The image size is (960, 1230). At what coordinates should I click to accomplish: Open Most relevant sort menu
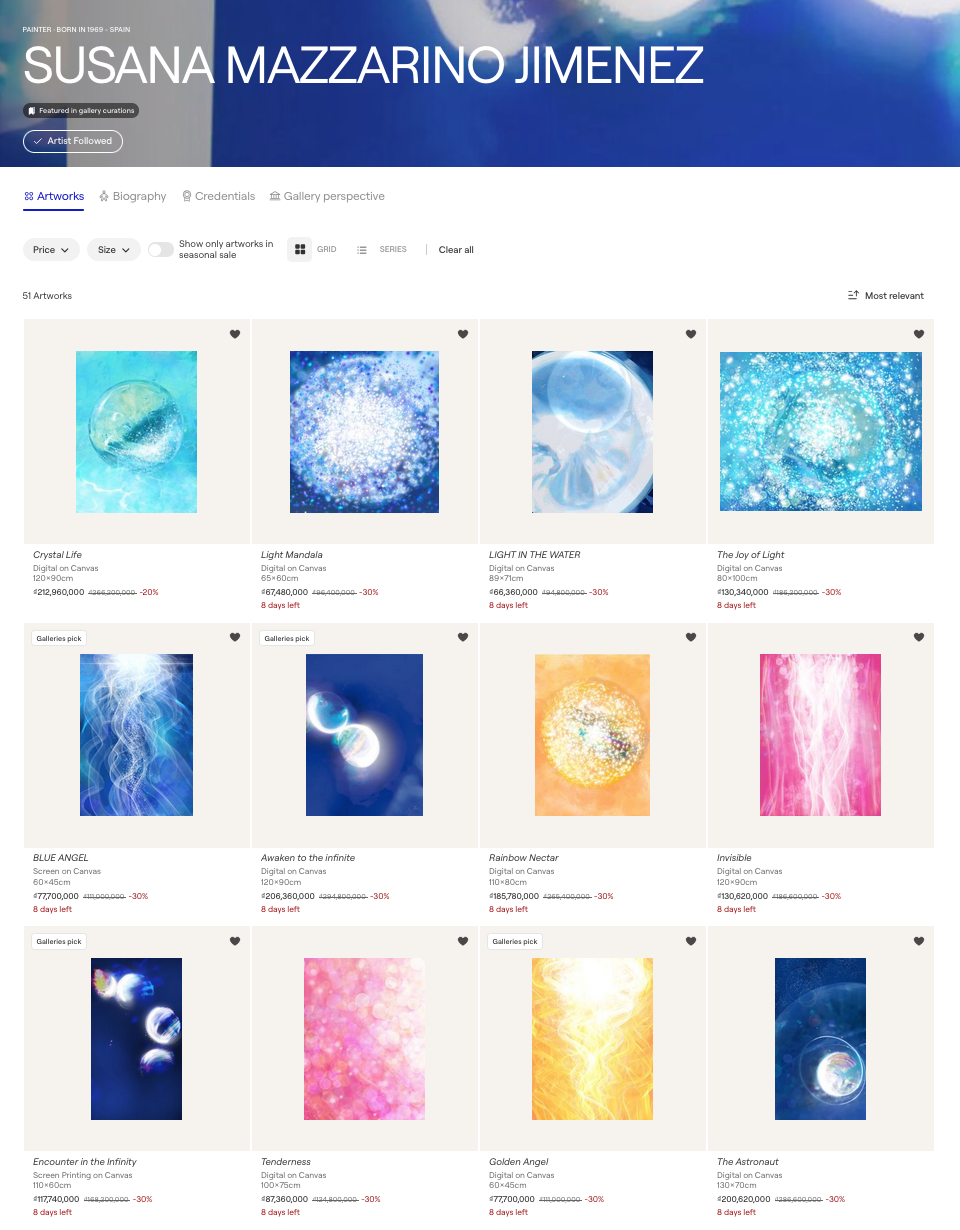pyautogui.click(x=886, y=295)
